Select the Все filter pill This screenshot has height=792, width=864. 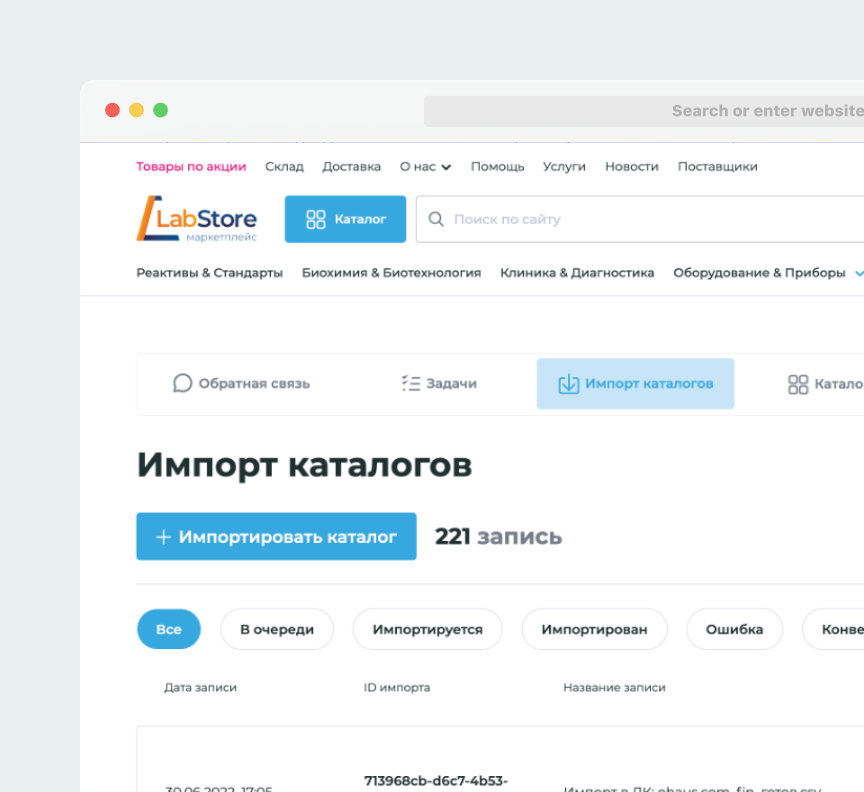(x=169, y=629)
